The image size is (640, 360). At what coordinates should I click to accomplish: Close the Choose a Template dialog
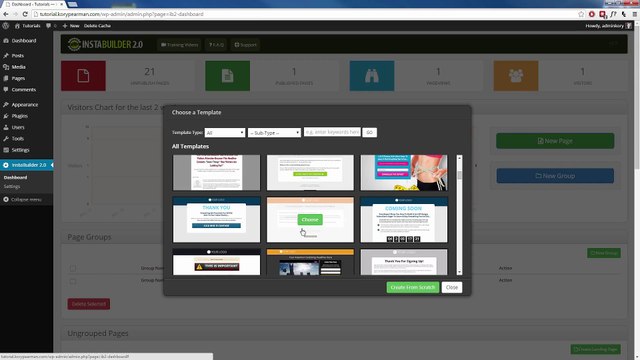click(x=452, y=287)
